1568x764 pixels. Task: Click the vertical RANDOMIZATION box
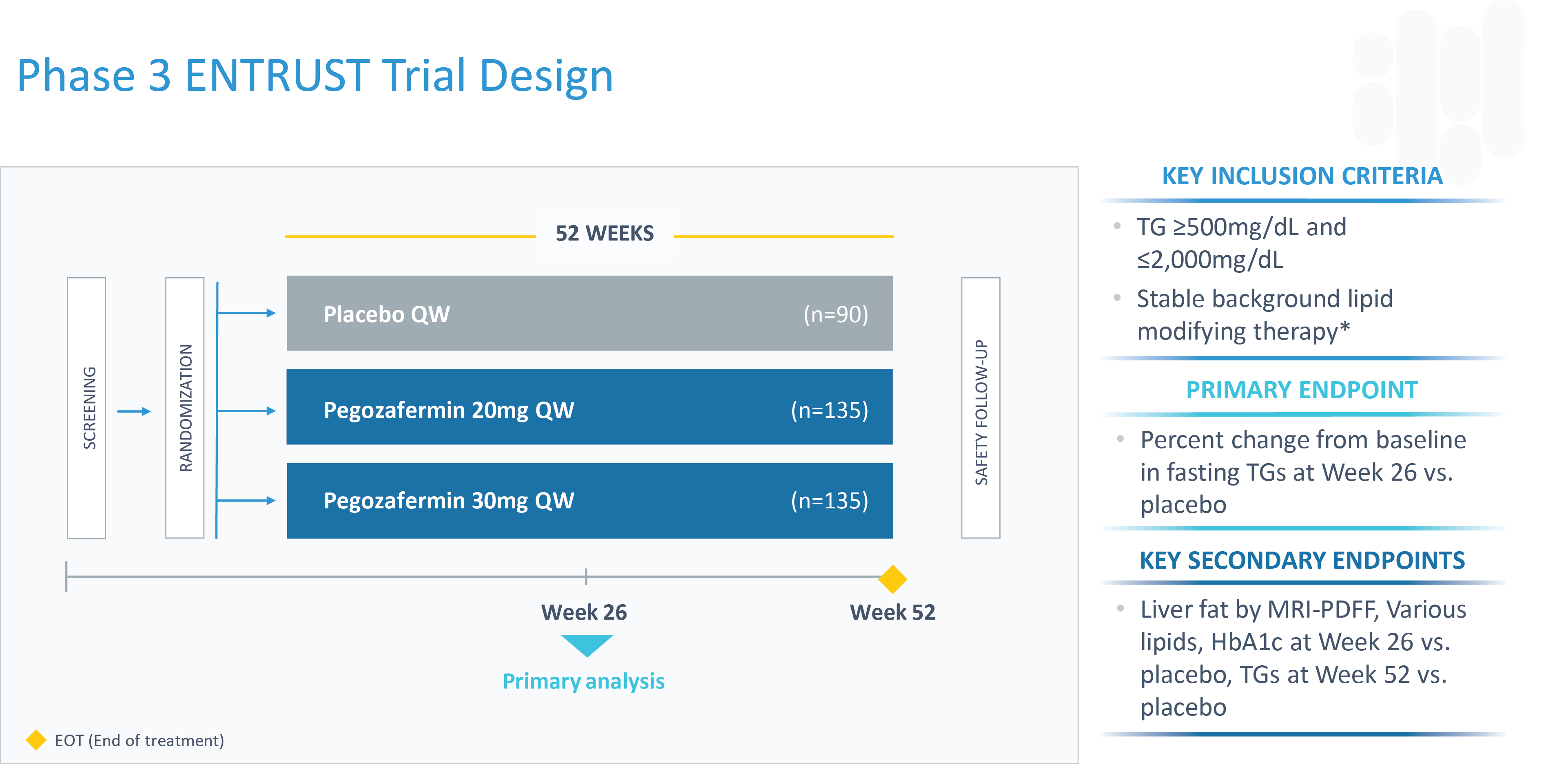pyautogui.click(x=185, y=408)
